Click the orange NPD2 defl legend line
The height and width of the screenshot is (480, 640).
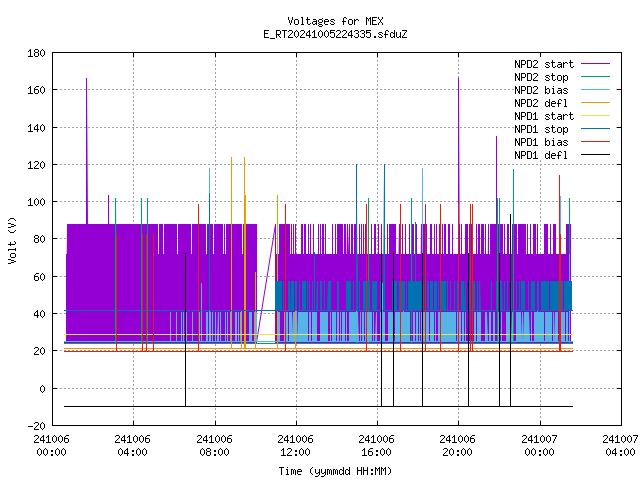click(595, 102)
